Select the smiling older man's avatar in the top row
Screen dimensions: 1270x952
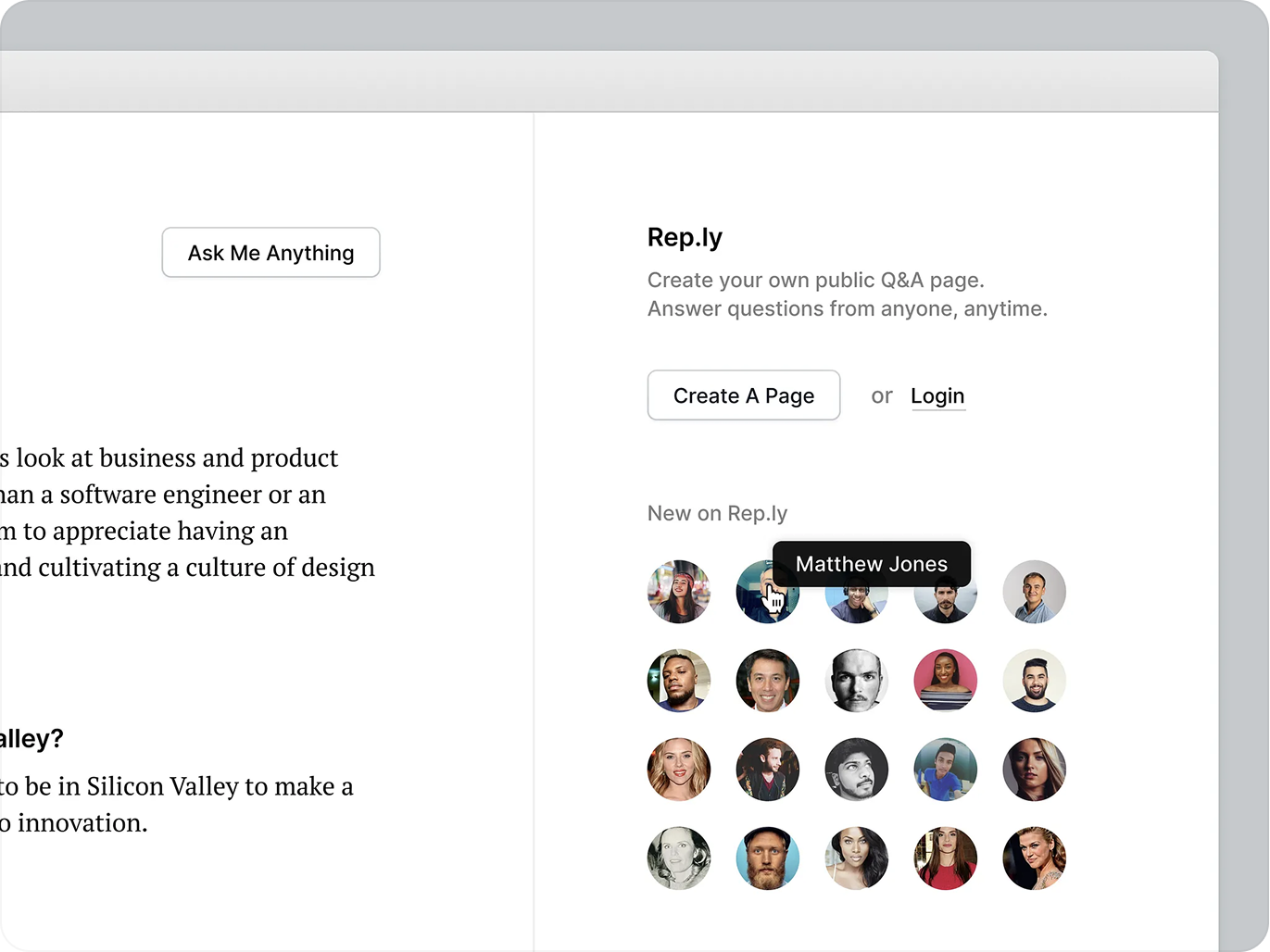click(1035, 592)
